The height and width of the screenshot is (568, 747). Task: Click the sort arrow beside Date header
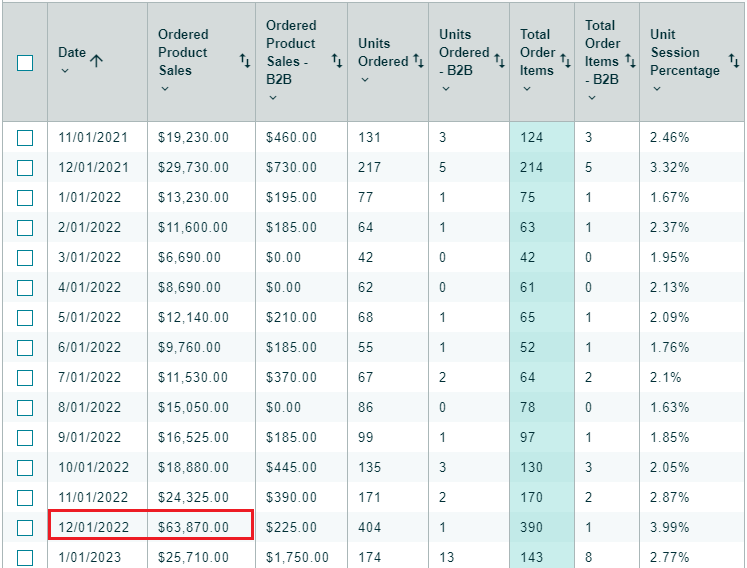tap(97, 61)
